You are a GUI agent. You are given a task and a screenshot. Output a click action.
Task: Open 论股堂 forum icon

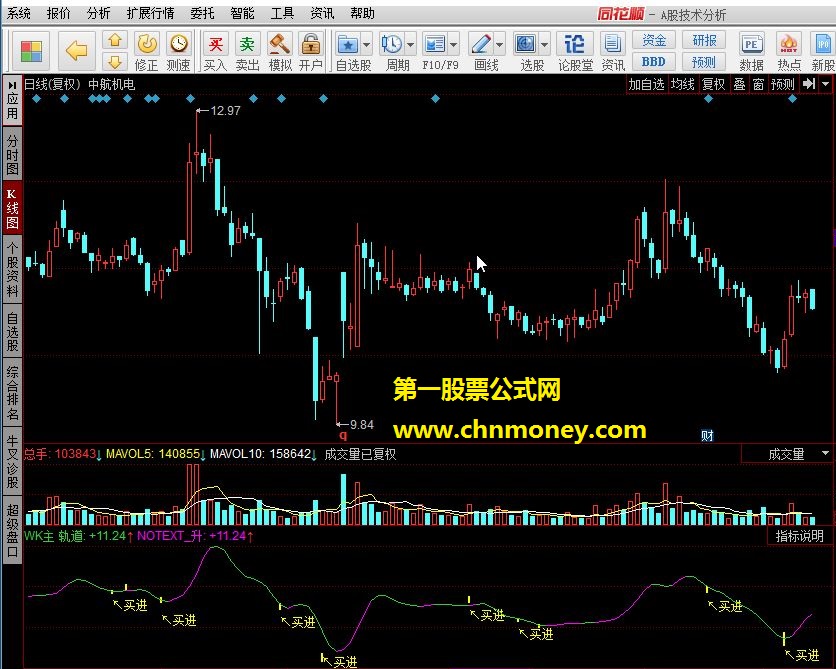pos(575,52)
